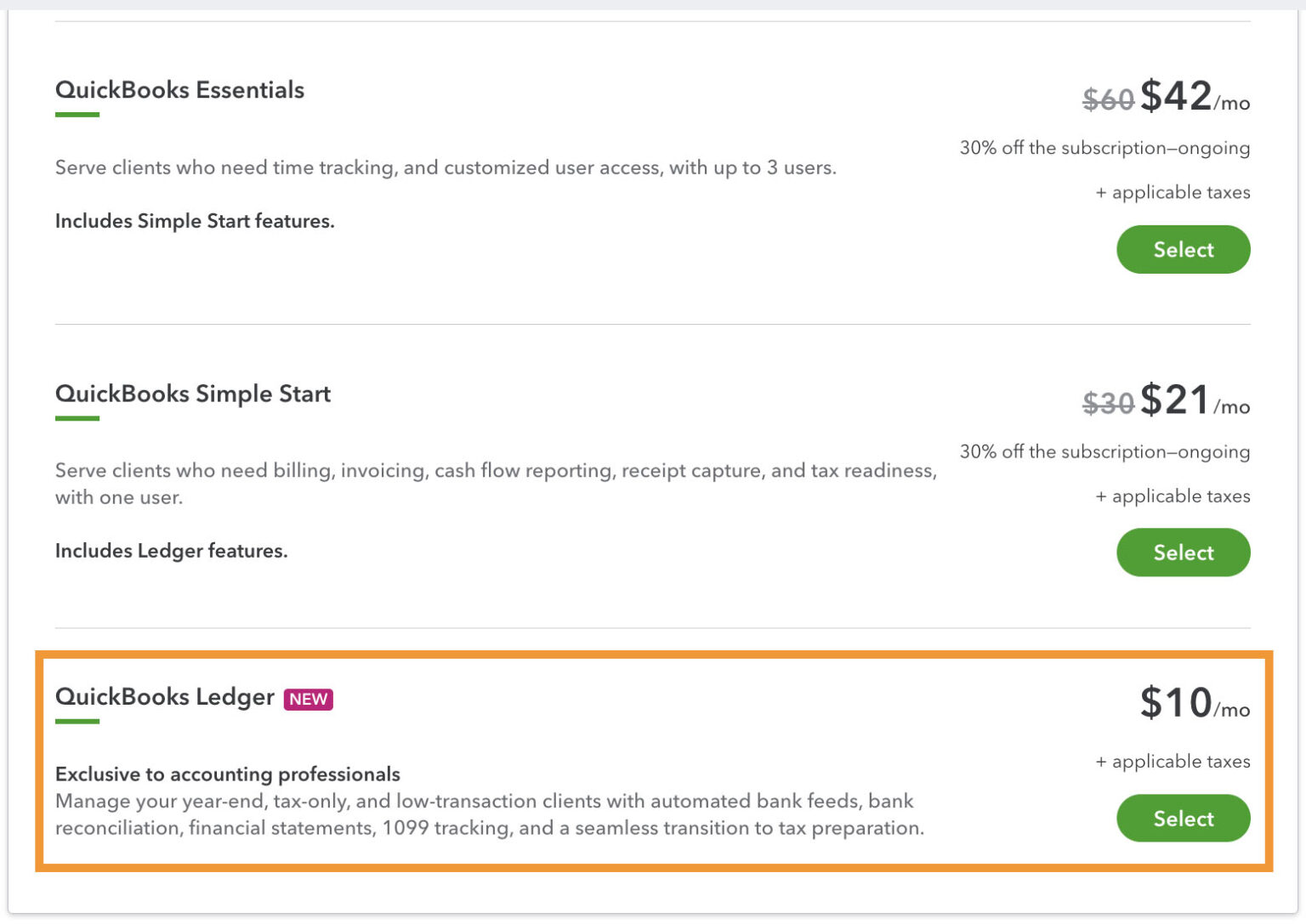Open the QuickBooks Simple Start plan heading
The width and height of the screenshot is (1306, 924).
coord(192,394)
